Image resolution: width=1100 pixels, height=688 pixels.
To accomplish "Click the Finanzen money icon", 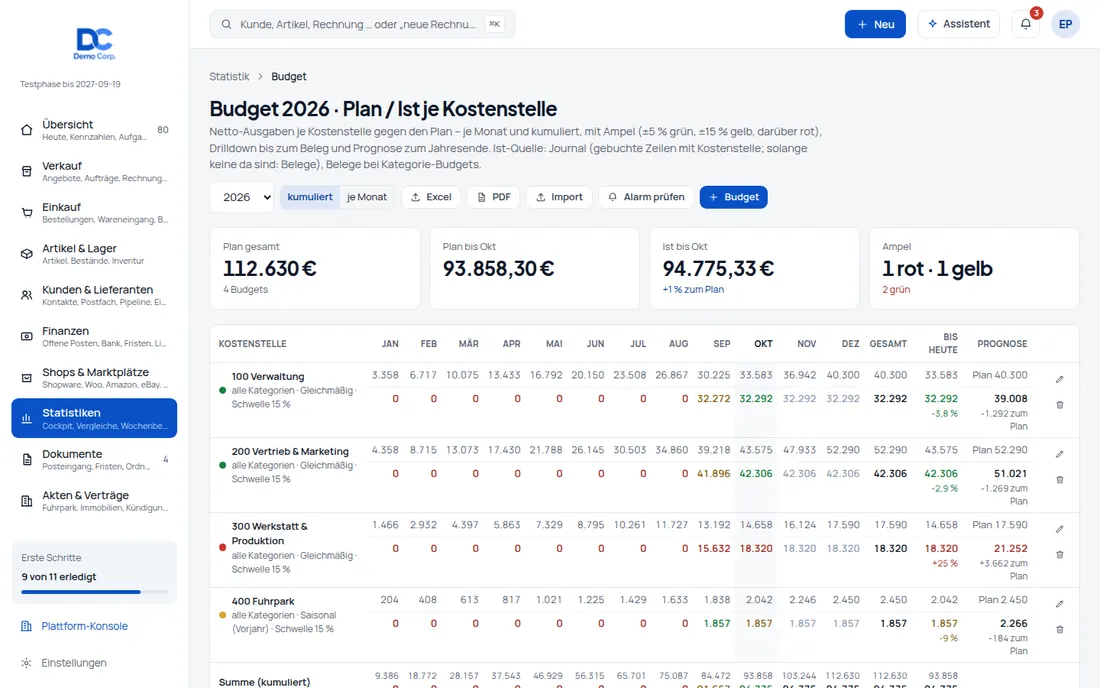I will tap(27, 337).
